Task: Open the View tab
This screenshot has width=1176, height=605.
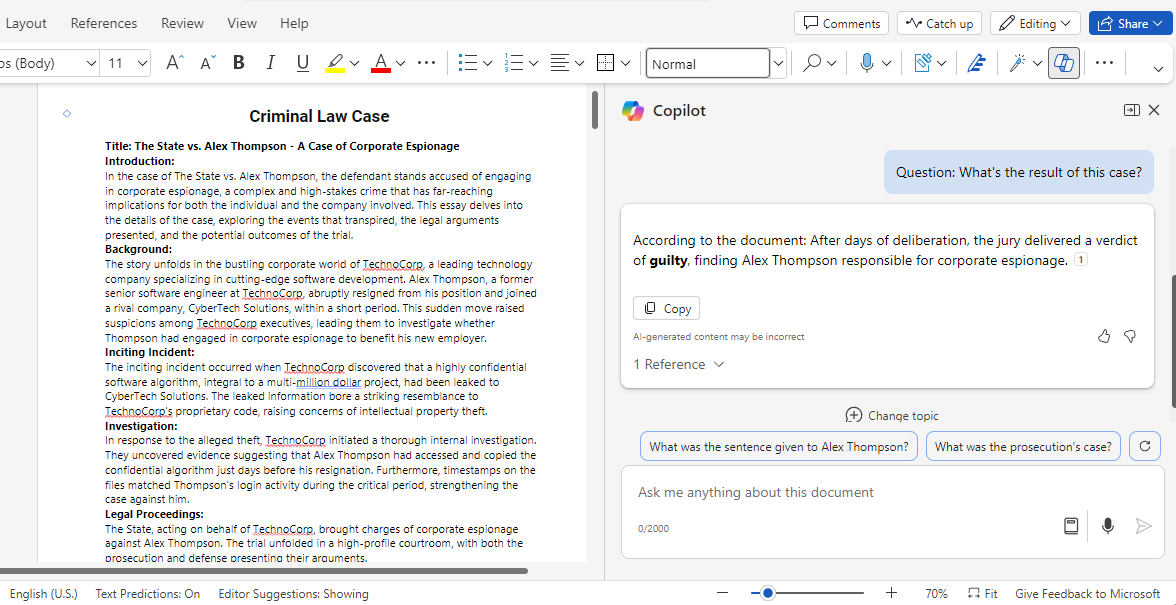Action: (x=242, y=23)
